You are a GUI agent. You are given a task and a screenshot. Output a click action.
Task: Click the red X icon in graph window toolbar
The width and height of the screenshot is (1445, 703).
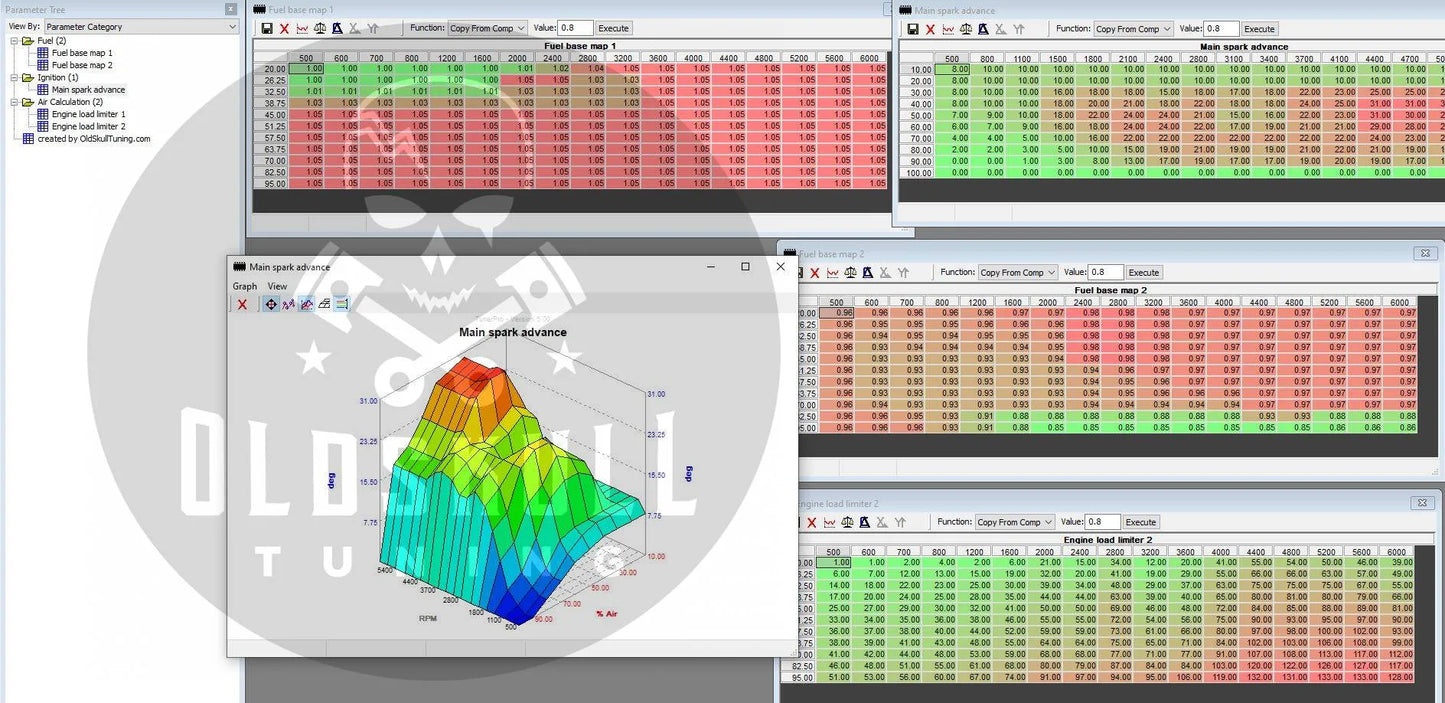(x=242, y=304)
